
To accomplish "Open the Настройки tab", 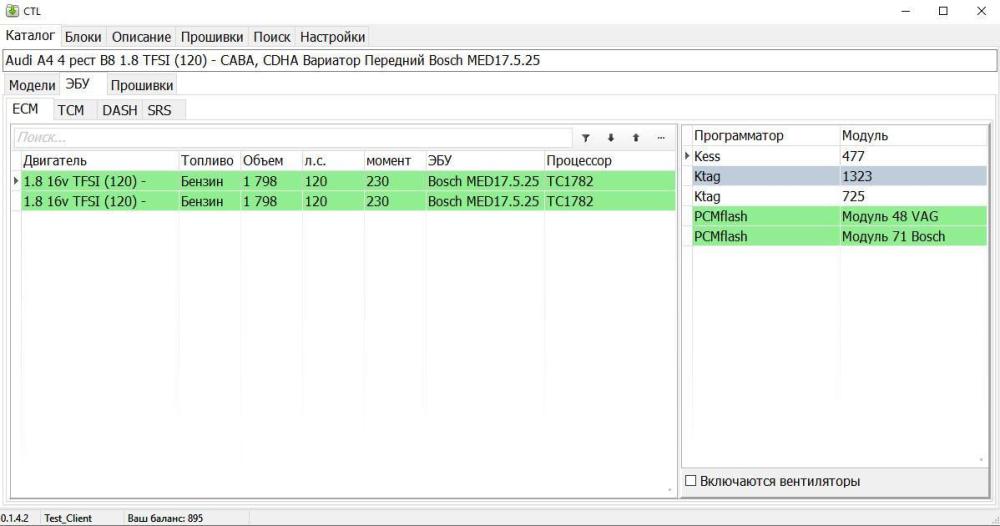I will pyautogui.click(x=332, y=36).
